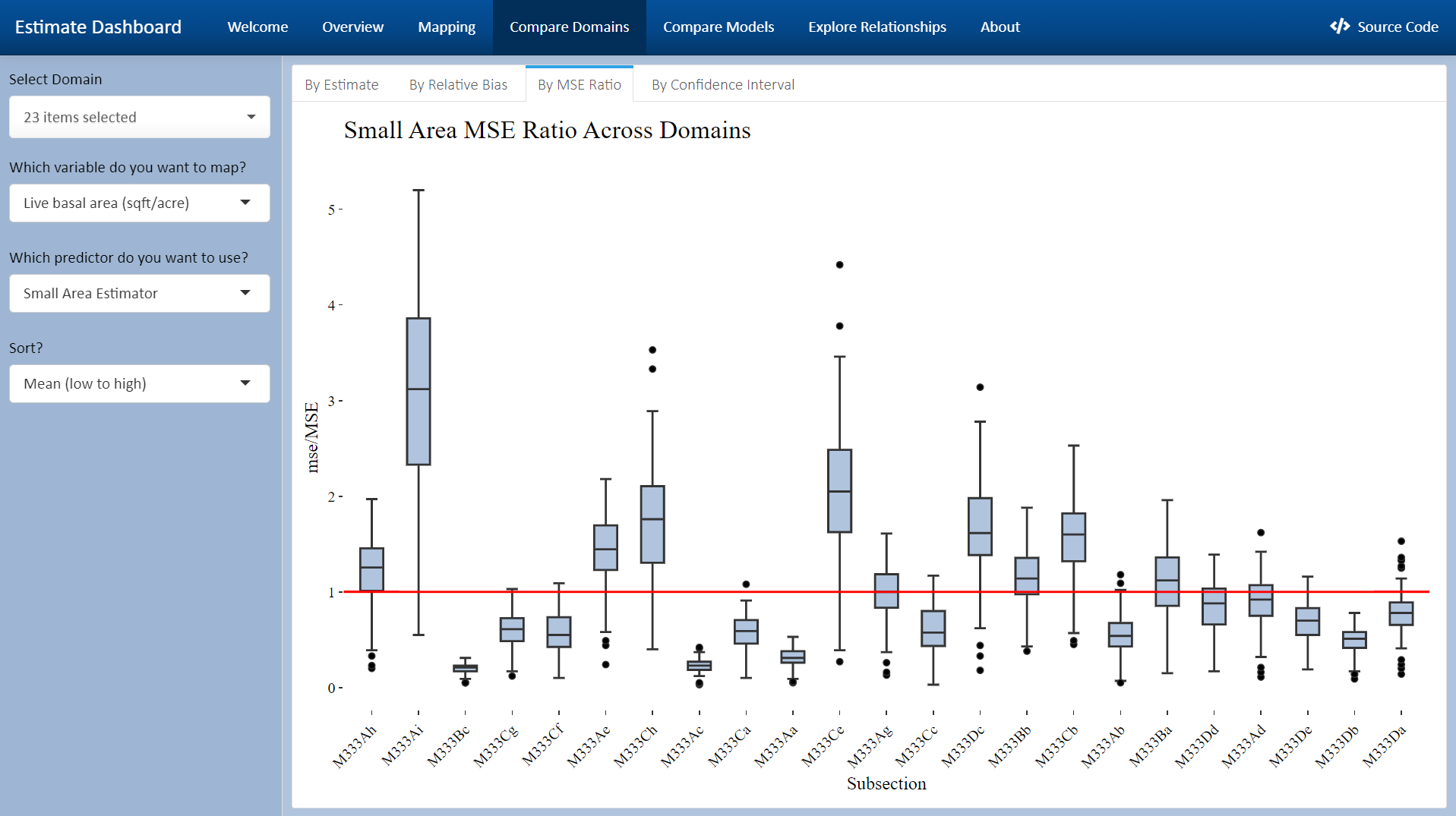Click the M333Ah boxplot box
The height and width of the screenshot is (816, 1456).
(x=371, y=569)
